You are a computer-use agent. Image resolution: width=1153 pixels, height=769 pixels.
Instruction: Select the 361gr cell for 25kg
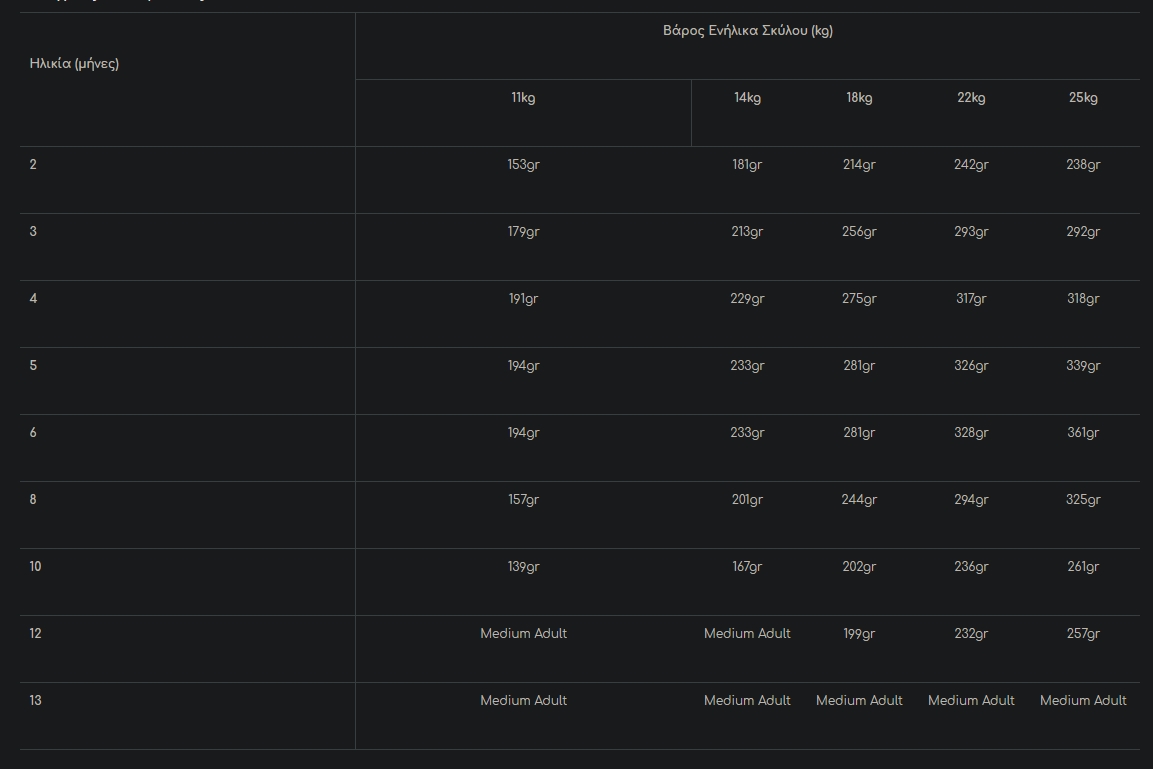[x=1083, y=433]
